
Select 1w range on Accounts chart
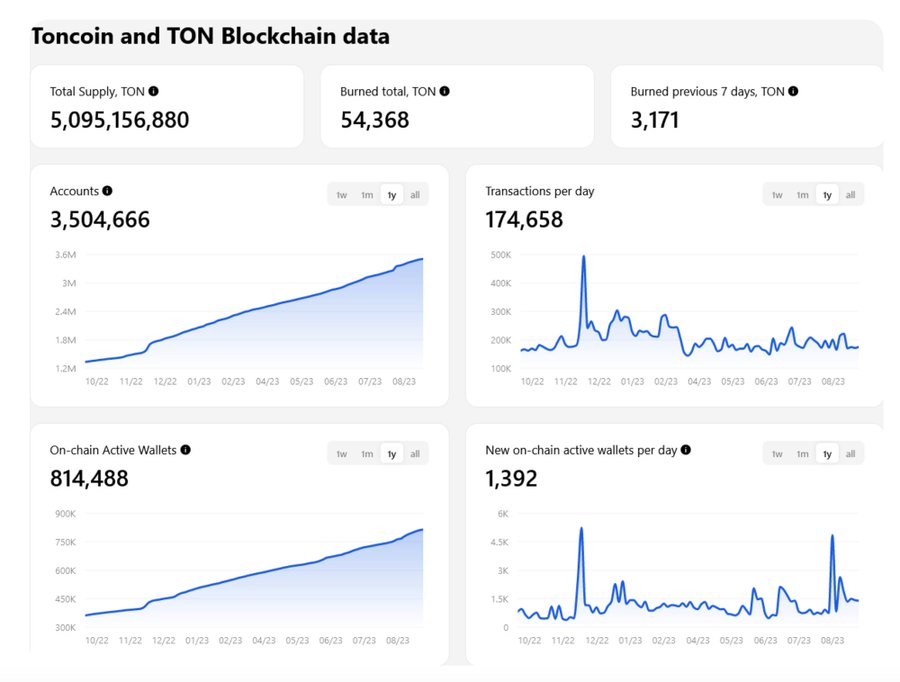342,195
